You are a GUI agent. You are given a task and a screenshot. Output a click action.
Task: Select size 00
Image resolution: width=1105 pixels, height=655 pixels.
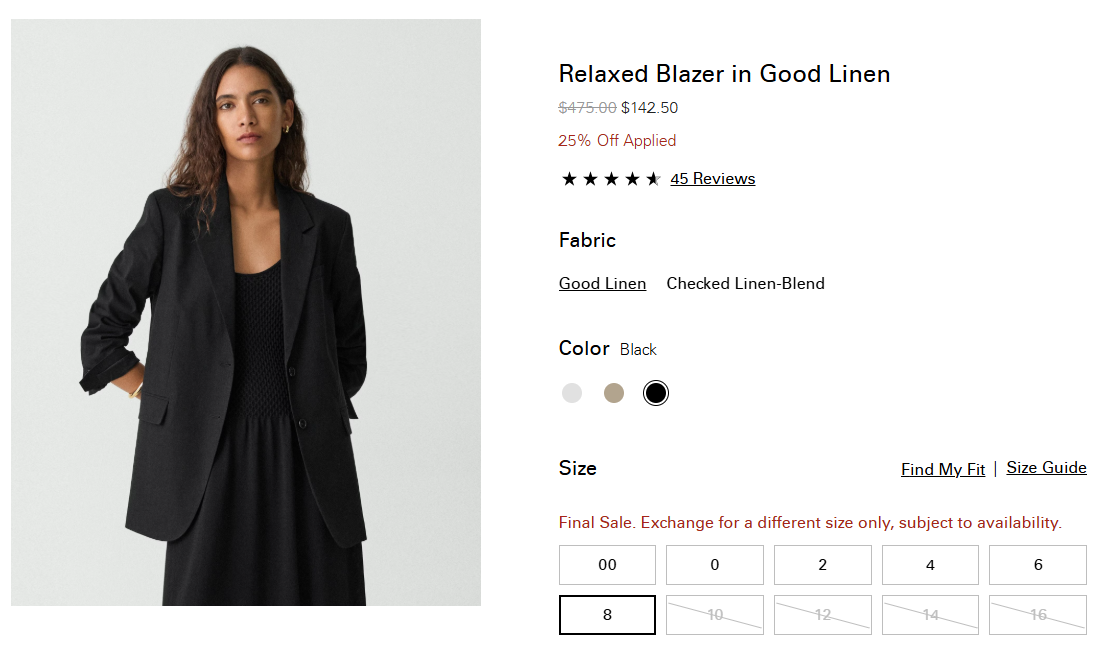(x=607, y=565)
